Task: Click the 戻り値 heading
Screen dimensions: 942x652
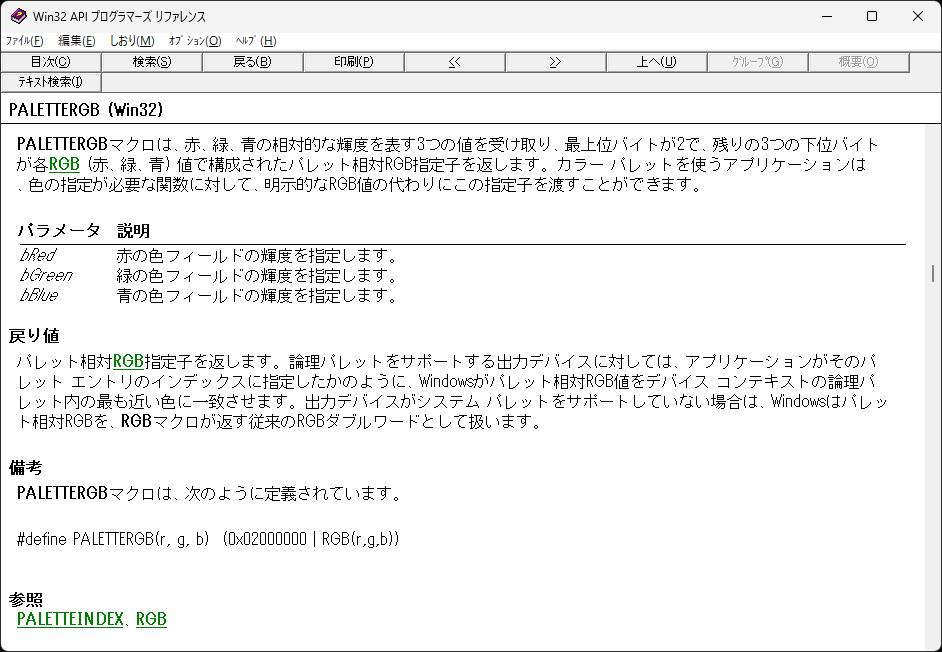Action: (x=34, y=336)
